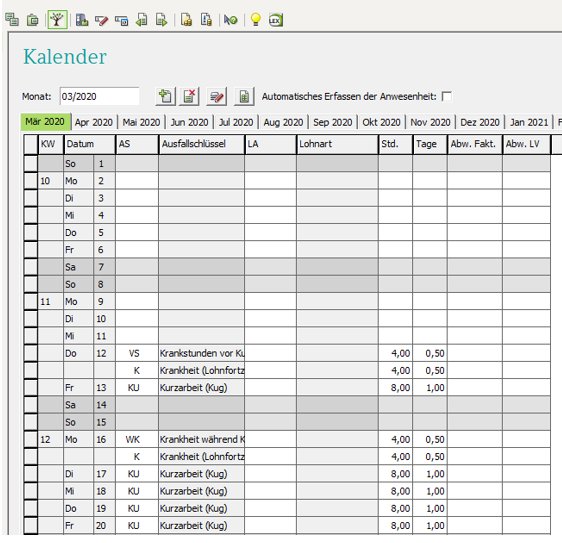Click the edit entries pencil button beside Monat

[x=216, y=96]
